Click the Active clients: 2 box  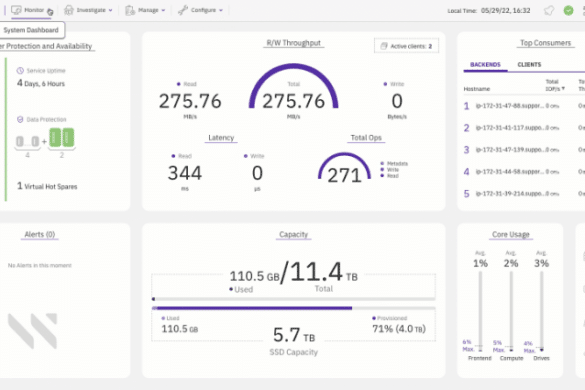point(406,46)
